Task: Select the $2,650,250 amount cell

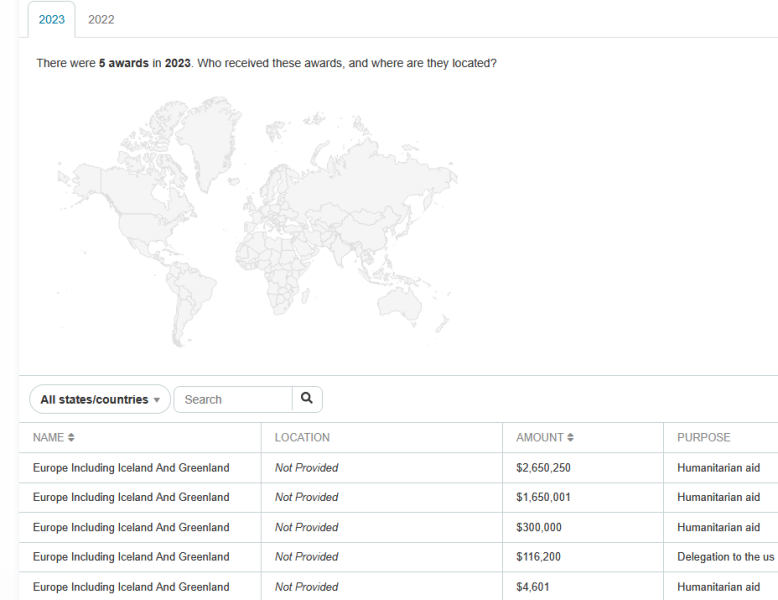Action: (x=543, y=468)
